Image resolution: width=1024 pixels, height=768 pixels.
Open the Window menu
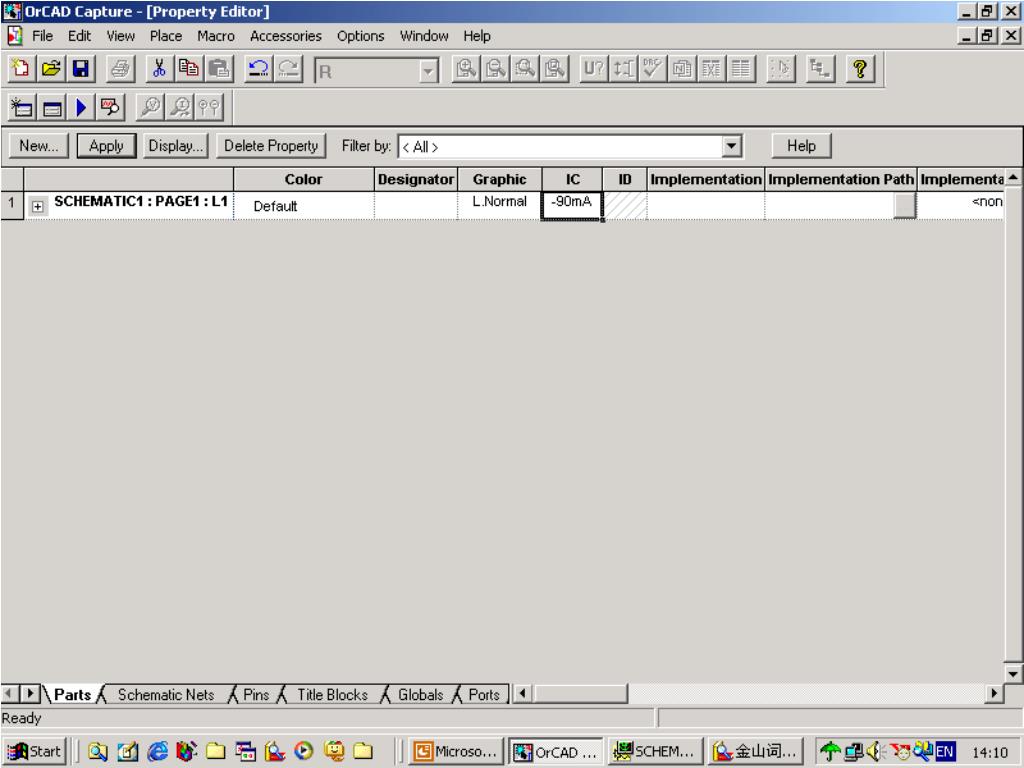click(x=424, y=36)
